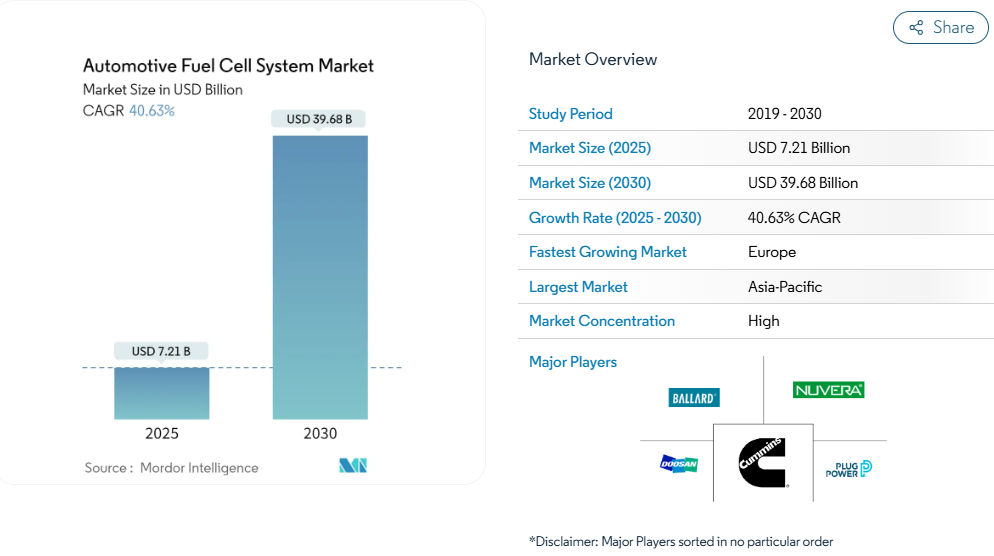Click the USD 7.21 B bar label
The width and height of the screenshot is (994, 556).
[x=161, y=351]
